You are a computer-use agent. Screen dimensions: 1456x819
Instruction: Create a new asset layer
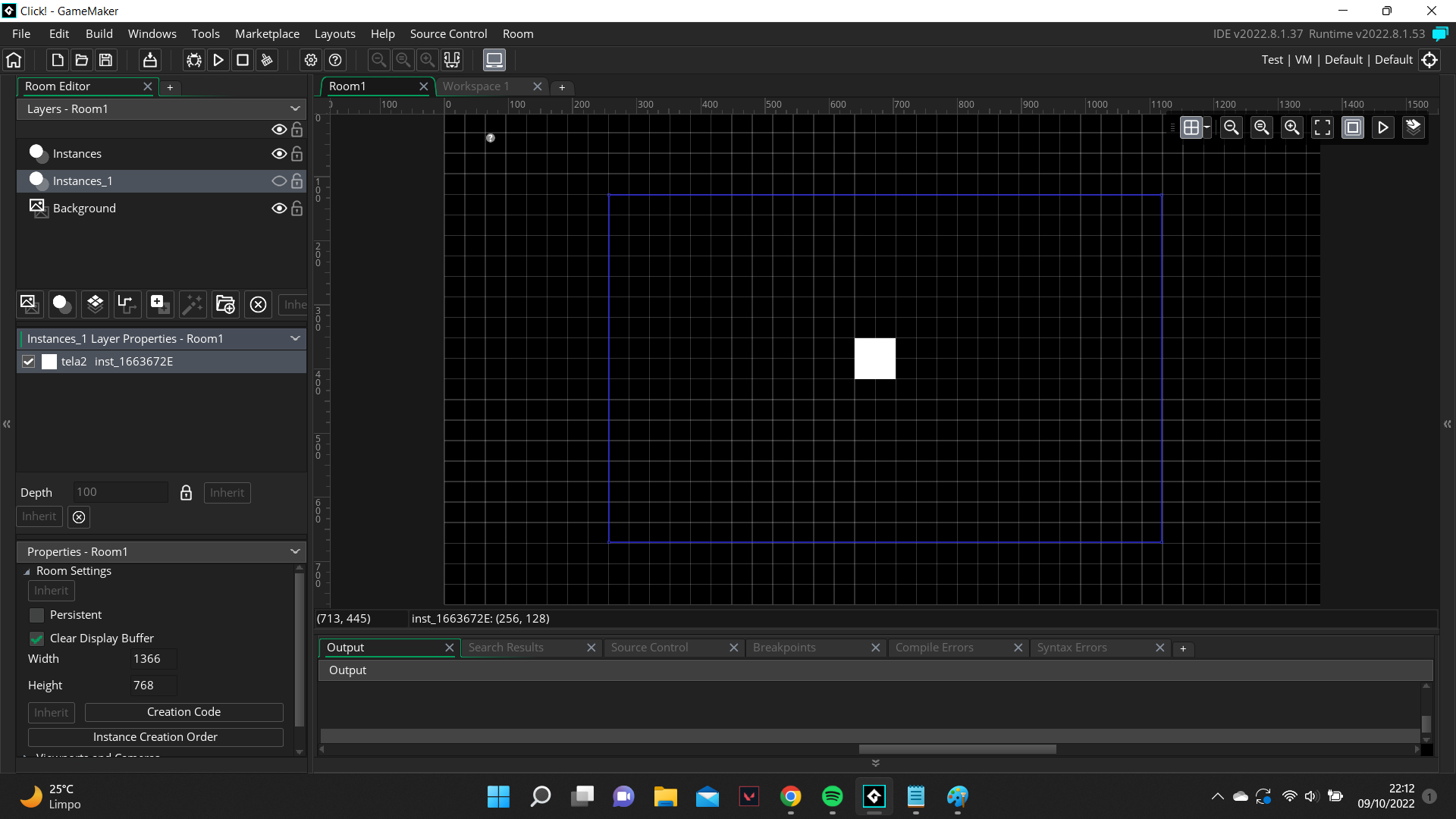160,304
